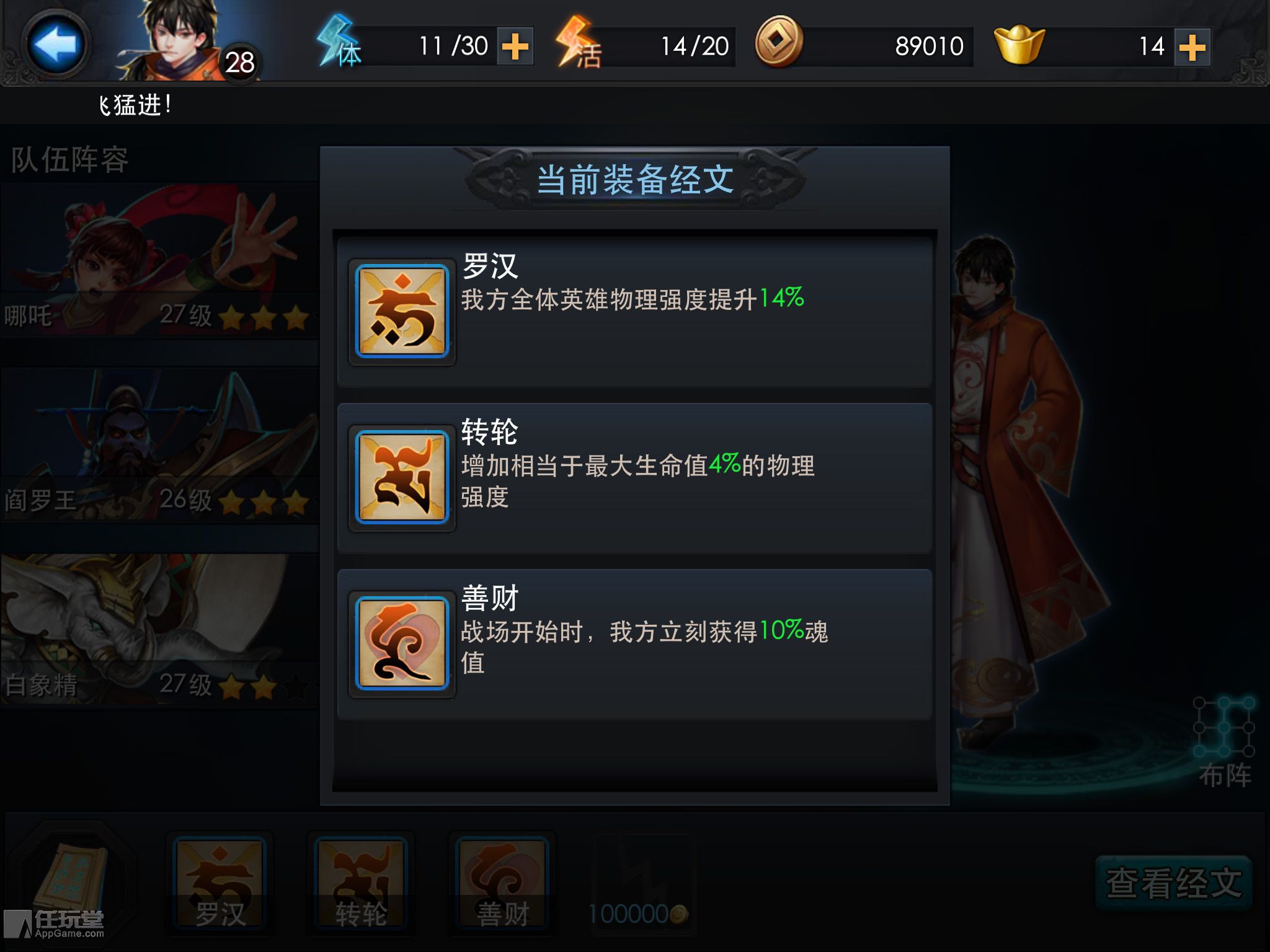Click the 查看经文 button
The height and width of the screenshot is (952, 1270).
click(x=1173, y=883)
